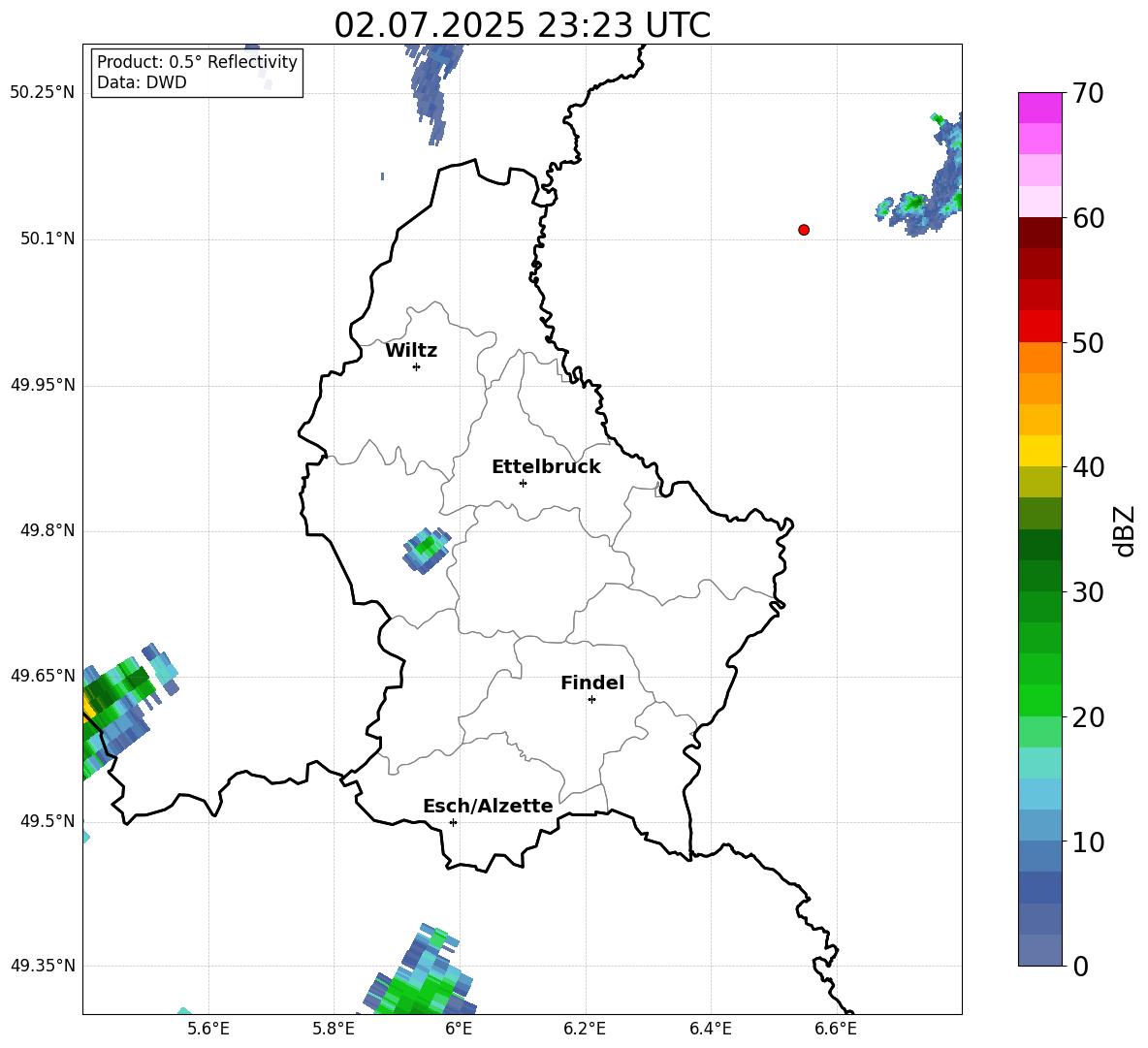Viewport: 1148px width, 1048px height.
Task: Click the 'Product: 0.5° Reflectivity' text
Action: [x=197, y=62]
